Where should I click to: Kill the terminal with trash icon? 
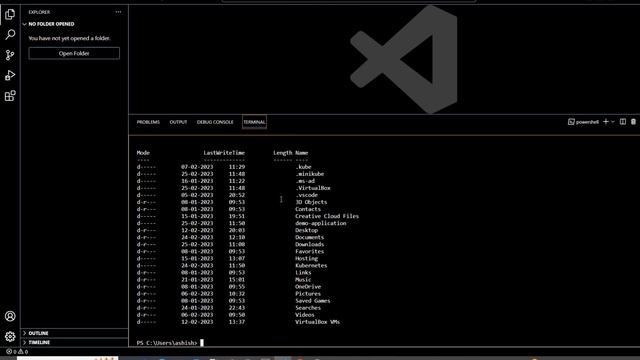633,122
